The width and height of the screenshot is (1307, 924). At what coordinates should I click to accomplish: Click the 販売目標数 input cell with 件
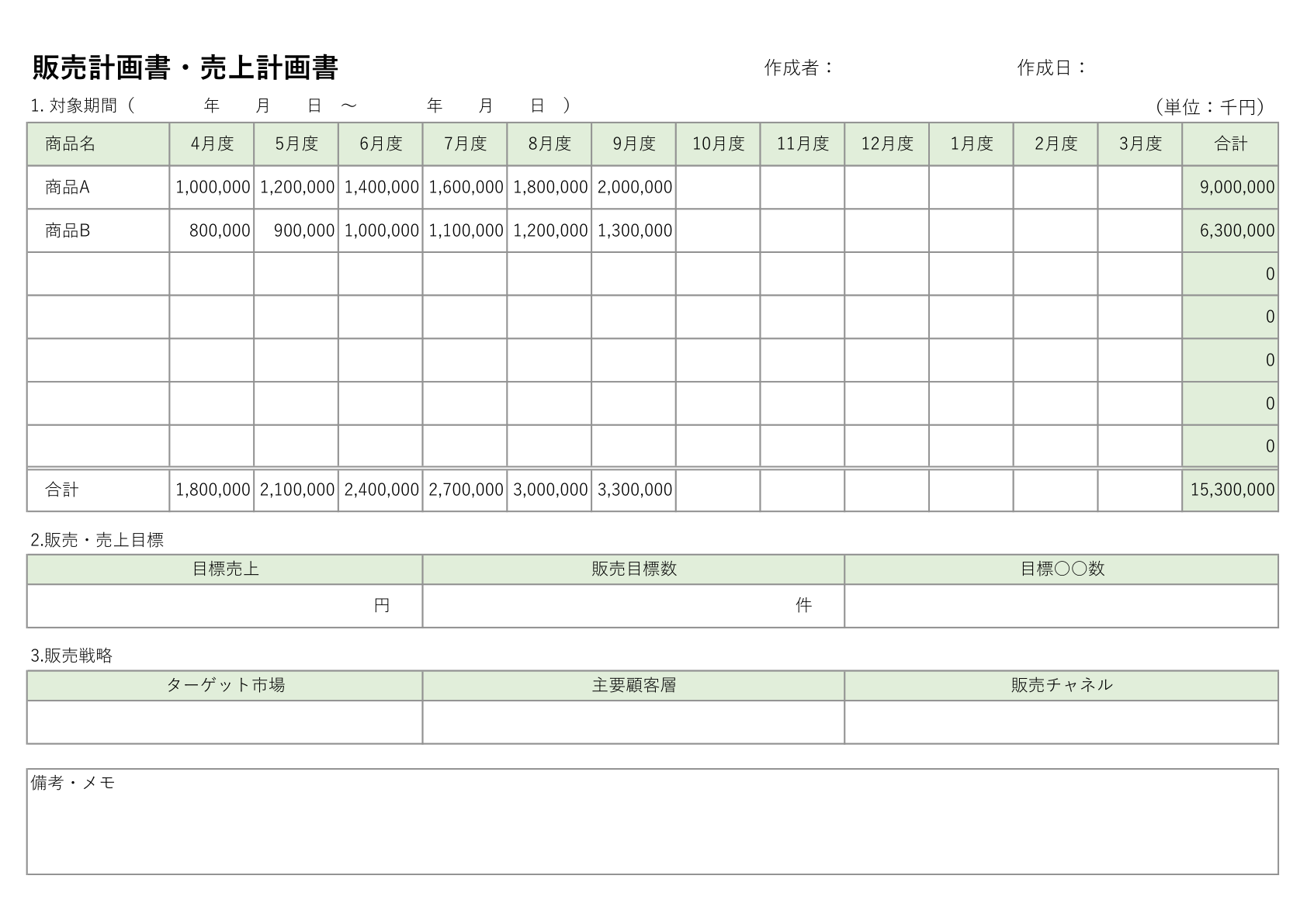pyautogui.click(x=633, y=606)
